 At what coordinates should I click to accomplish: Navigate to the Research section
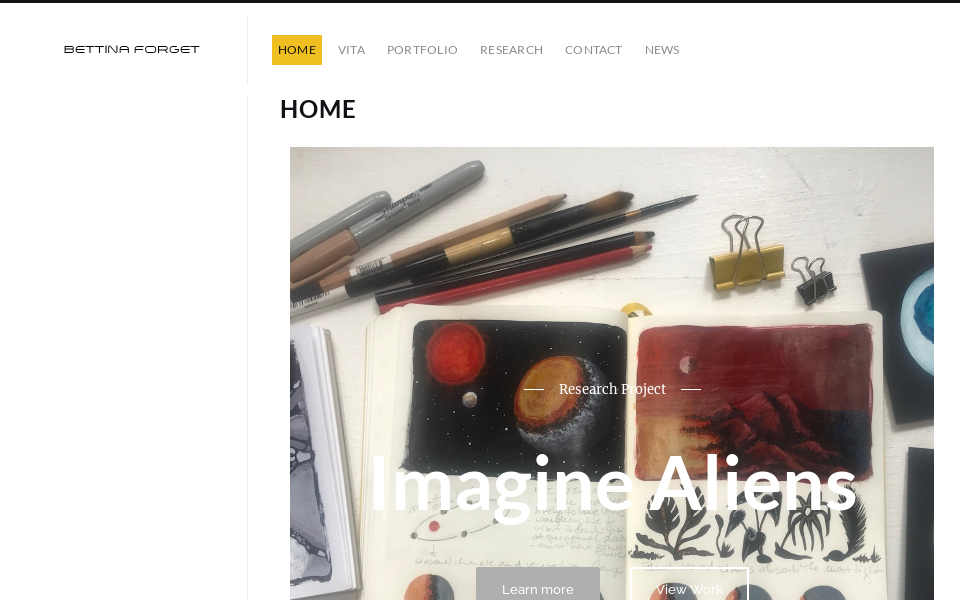(x=511, y=50)
